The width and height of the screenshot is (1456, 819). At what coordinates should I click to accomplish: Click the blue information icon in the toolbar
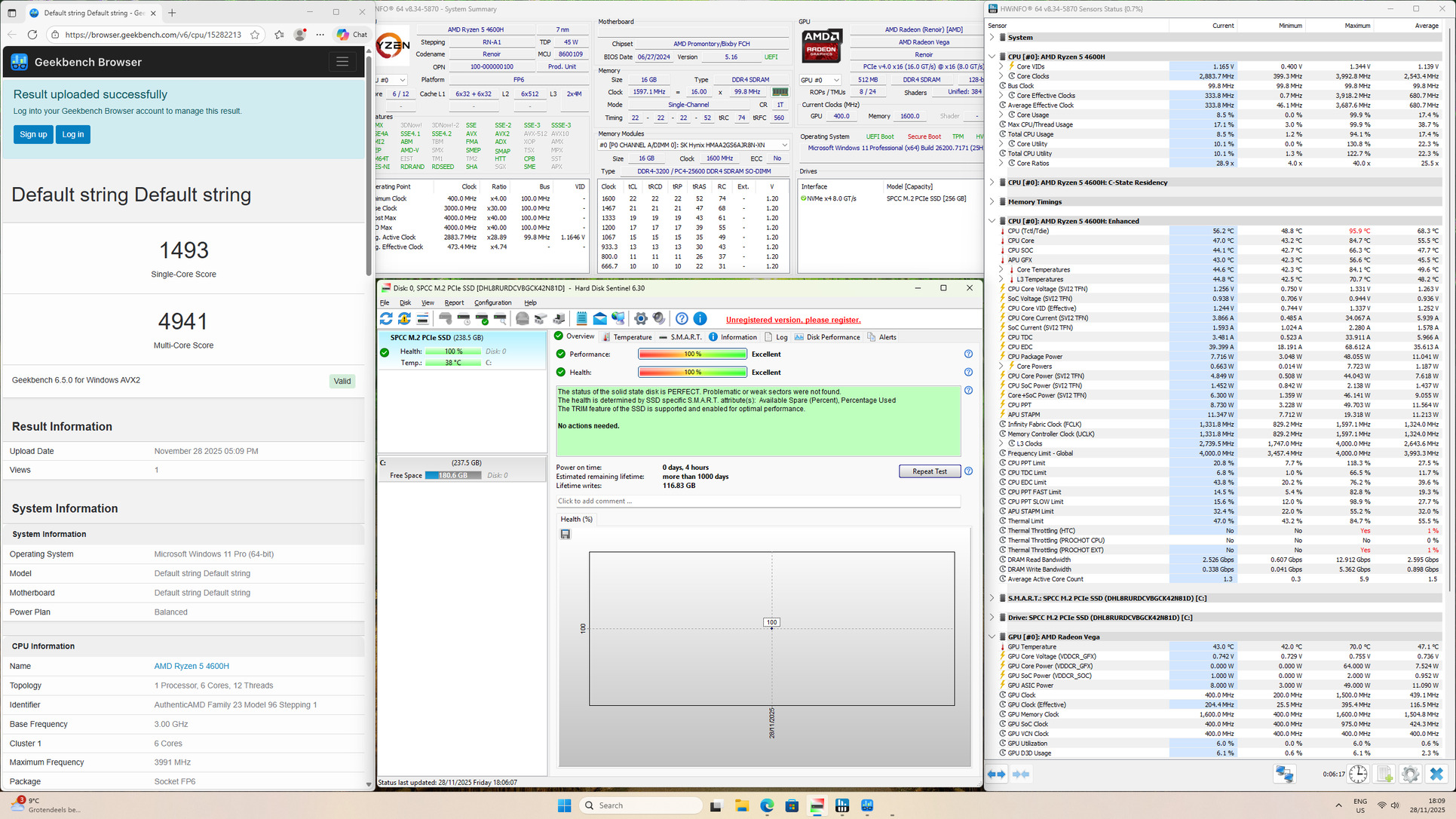pos(700,319)
